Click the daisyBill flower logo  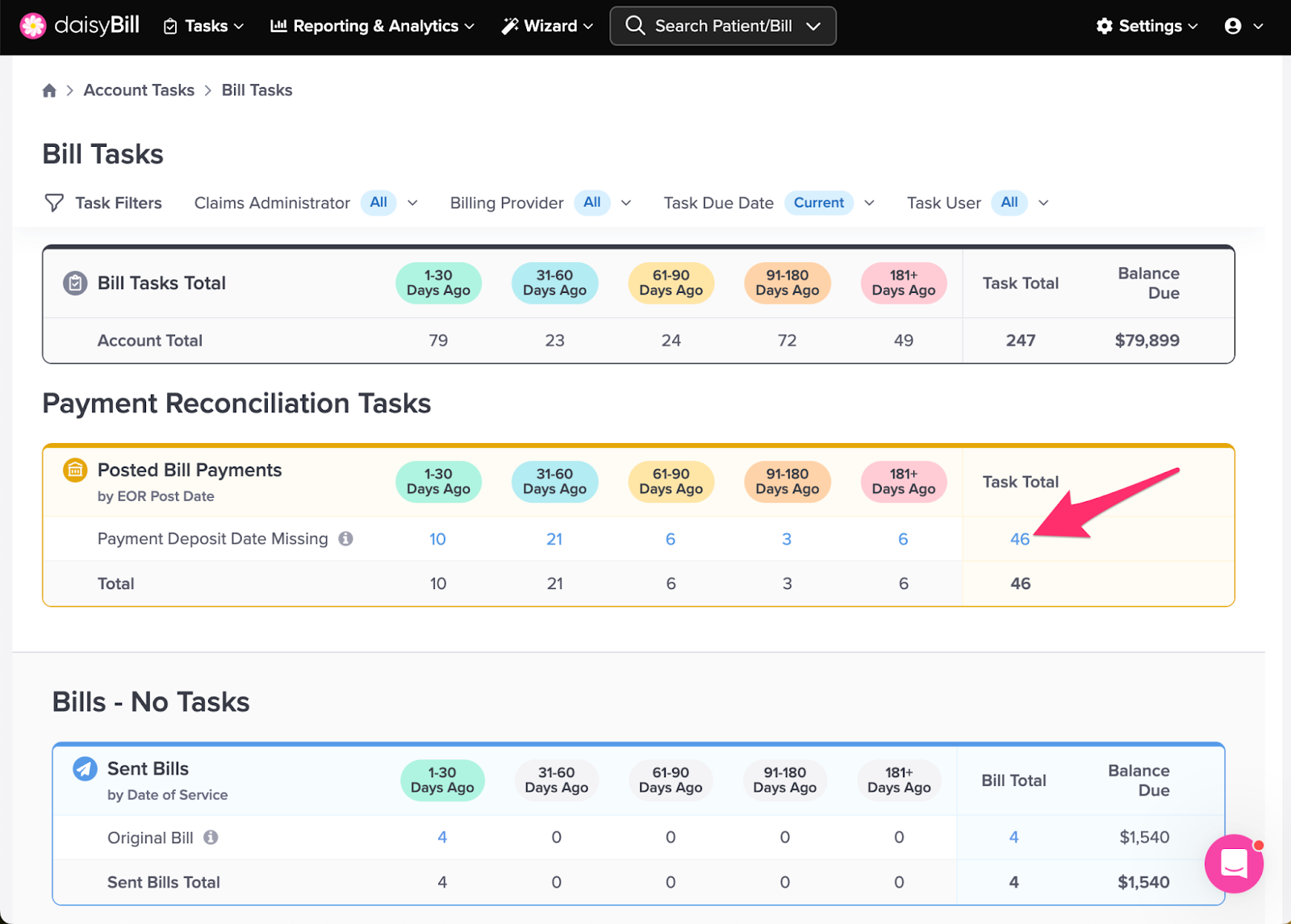tap(33, 26)
